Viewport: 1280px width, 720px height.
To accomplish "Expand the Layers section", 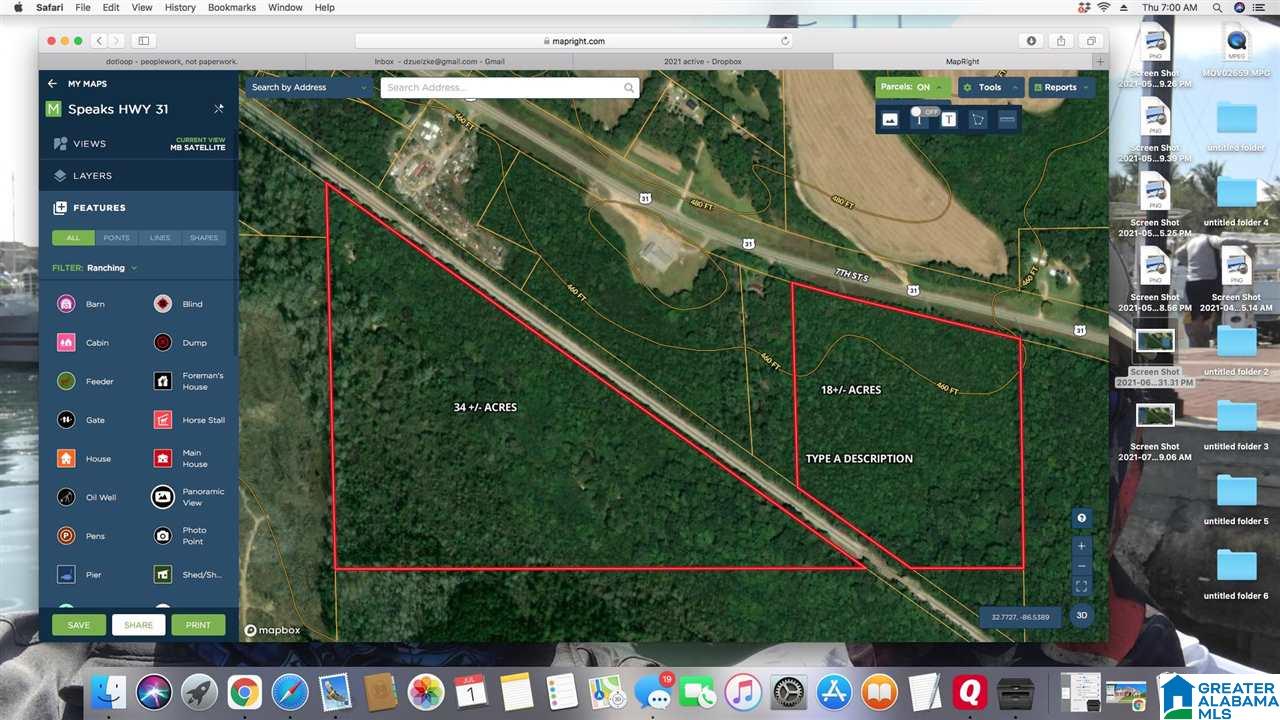I will click(x=139, y=176).
